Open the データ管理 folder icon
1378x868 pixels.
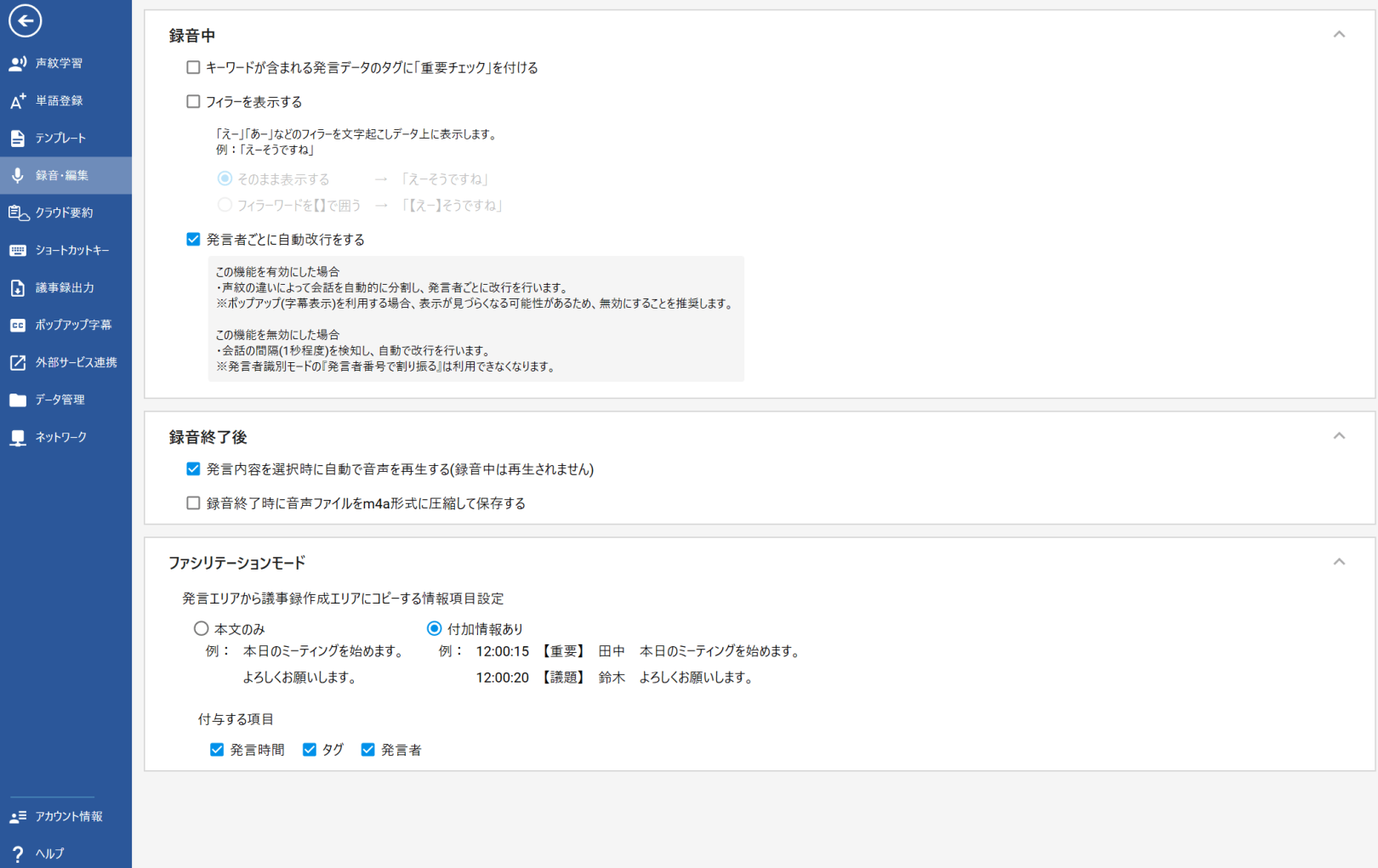coord(18,400)
